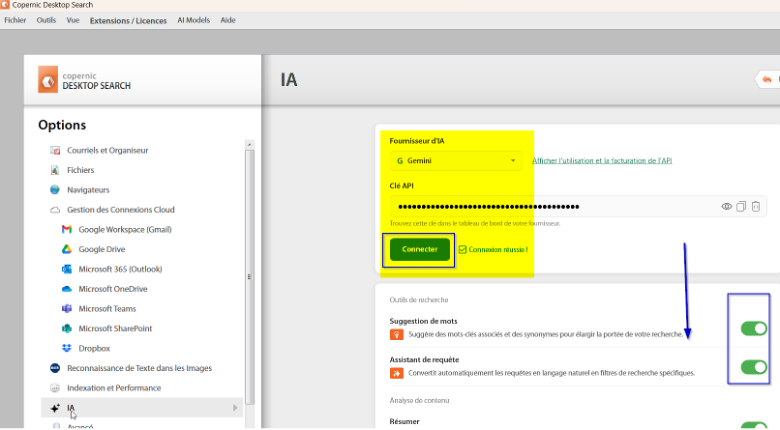Image resolution: width=780 pixels, height=430 pixels.
Task: Delete the API key with trash icon
Action: (756, 206)
